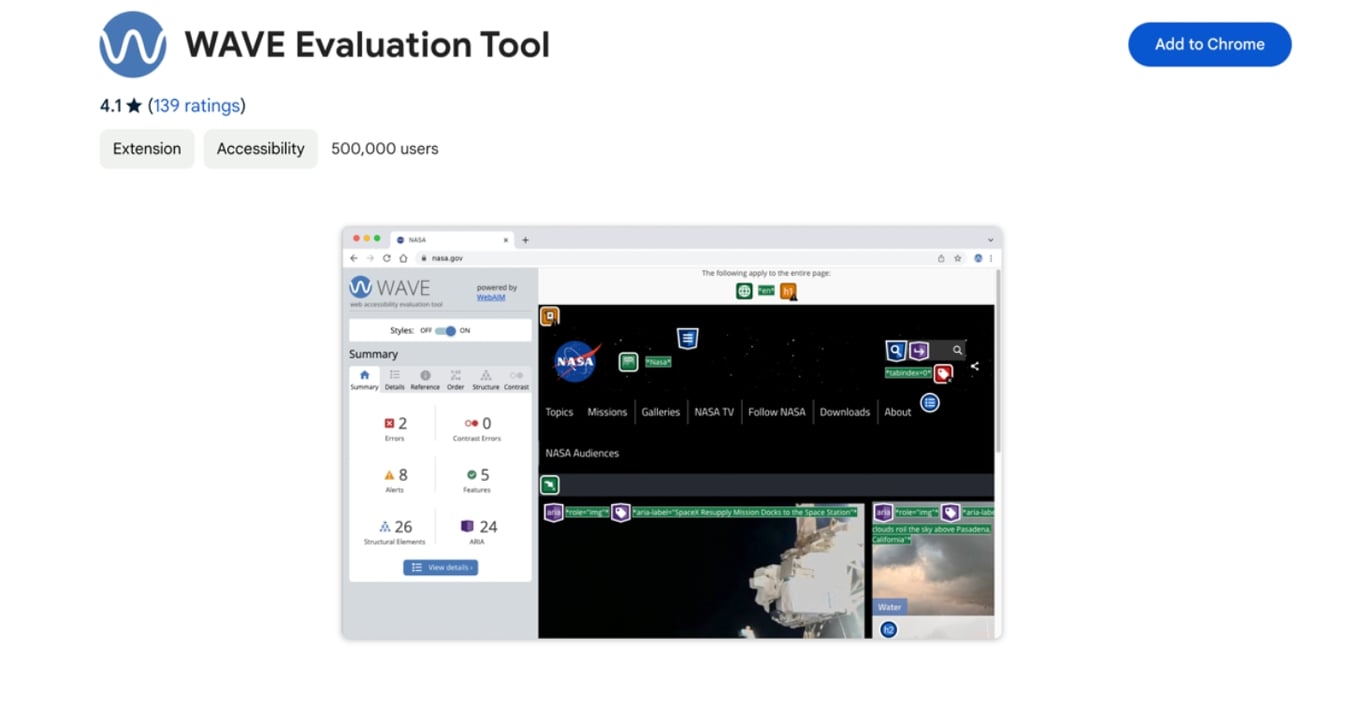This screenshot has width=1366, height=711.
Task: Expand View details in the Summary panel
Action: [x=440, y=567]
